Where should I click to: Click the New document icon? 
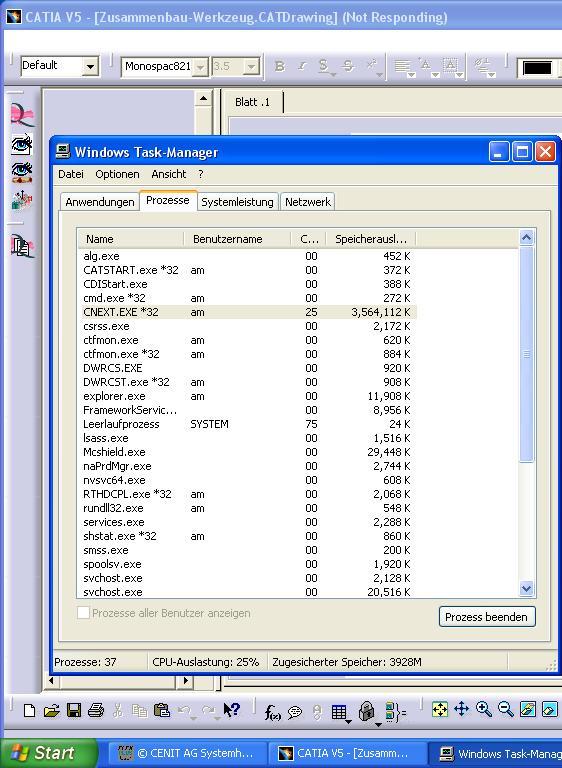tap(29, 710)
